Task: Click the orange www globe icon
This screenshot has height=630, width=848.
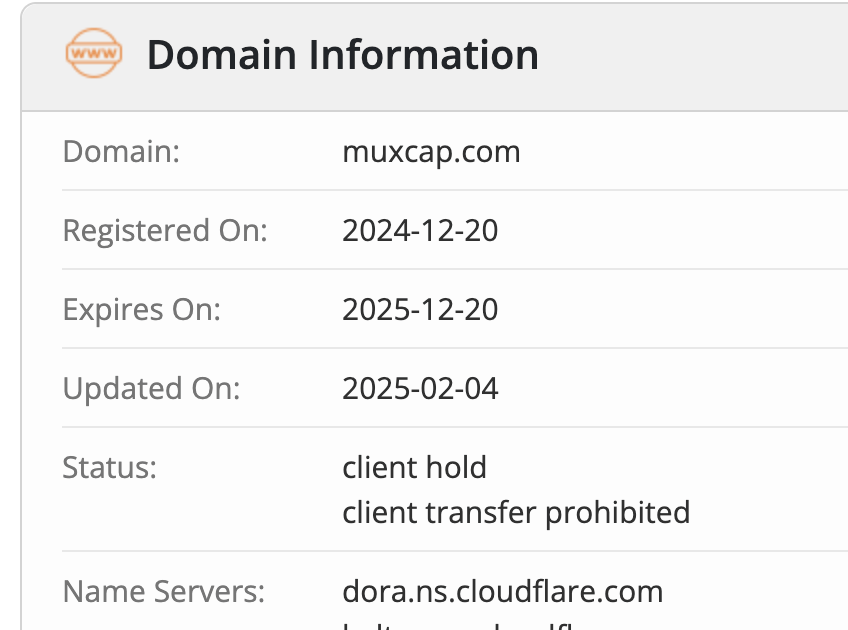Action: coord(94,53)
